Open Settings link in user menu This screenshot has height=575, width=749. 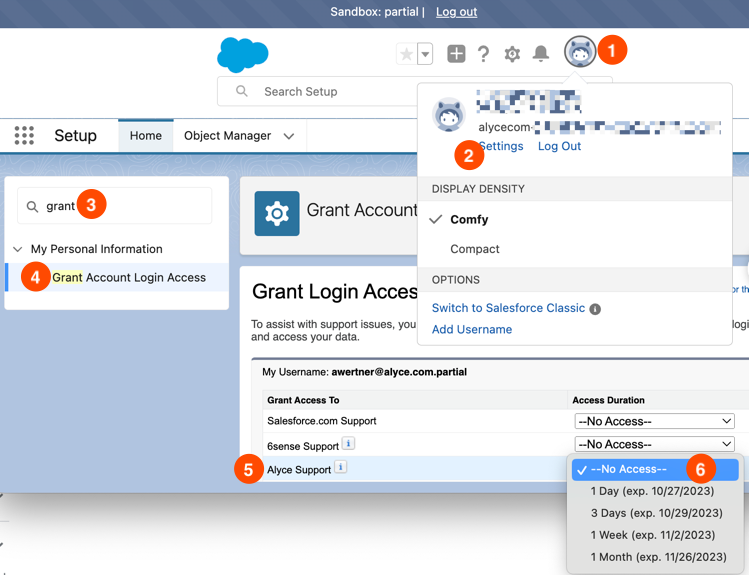502,146
